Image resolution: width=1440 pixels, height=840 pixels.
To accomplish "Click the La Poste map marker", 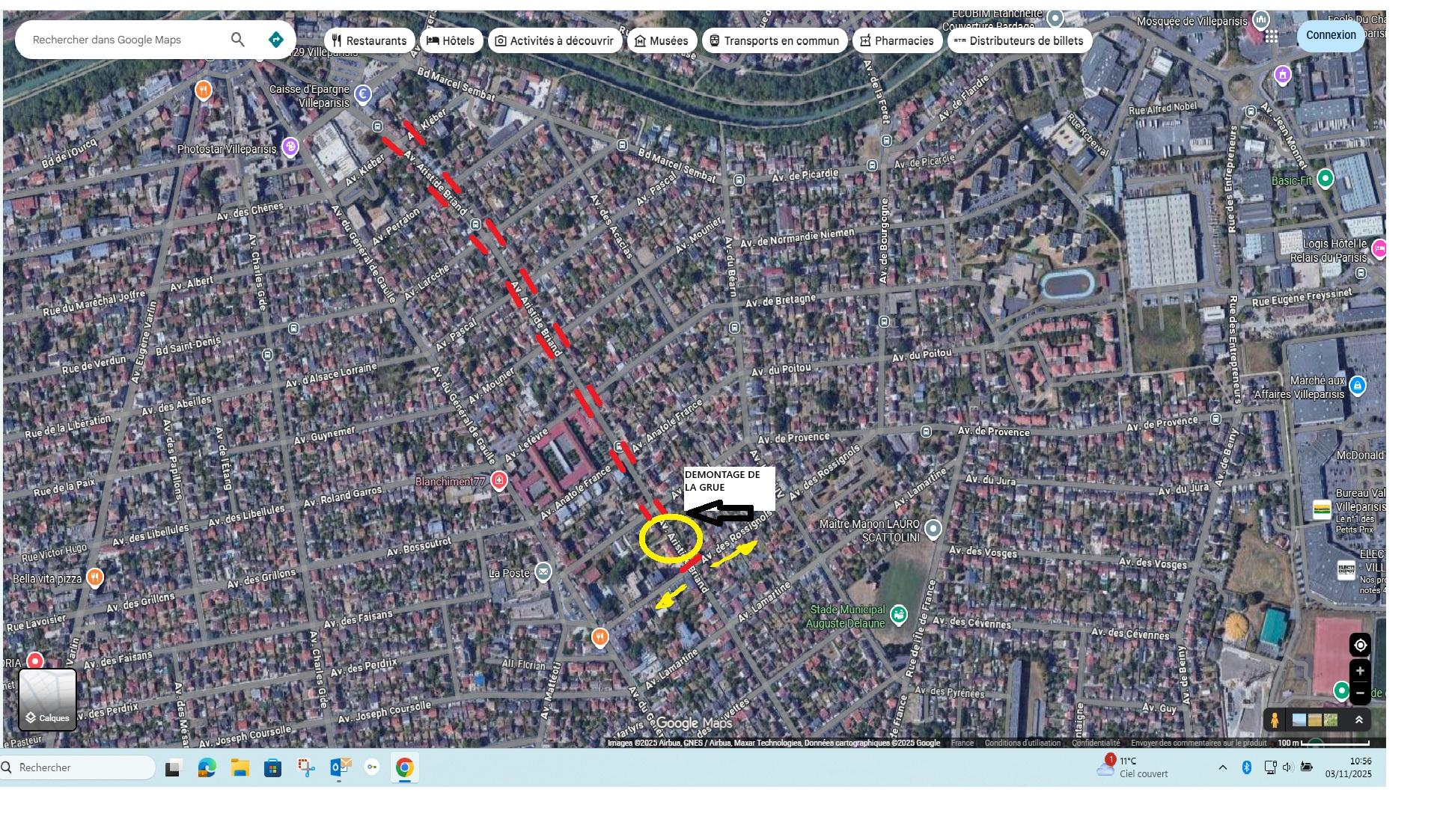I will pyautogui.click(x=543, y=573).
